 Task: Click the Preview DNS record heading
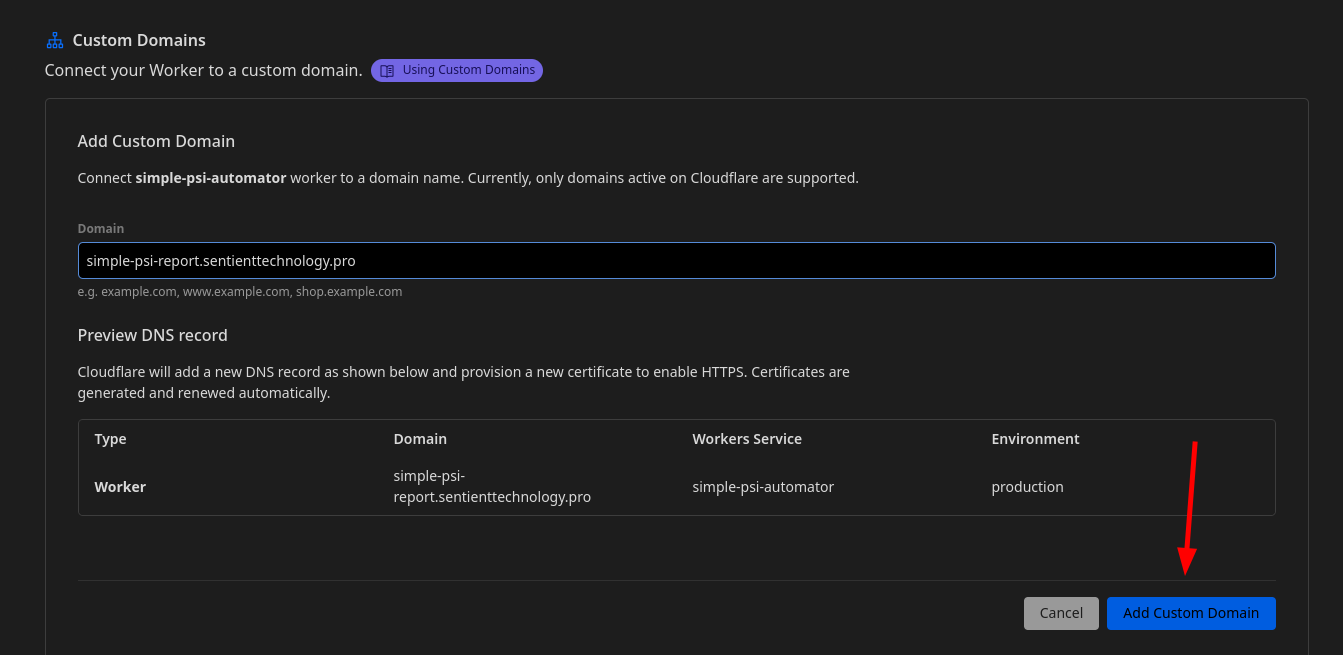(x=152, y=335)
